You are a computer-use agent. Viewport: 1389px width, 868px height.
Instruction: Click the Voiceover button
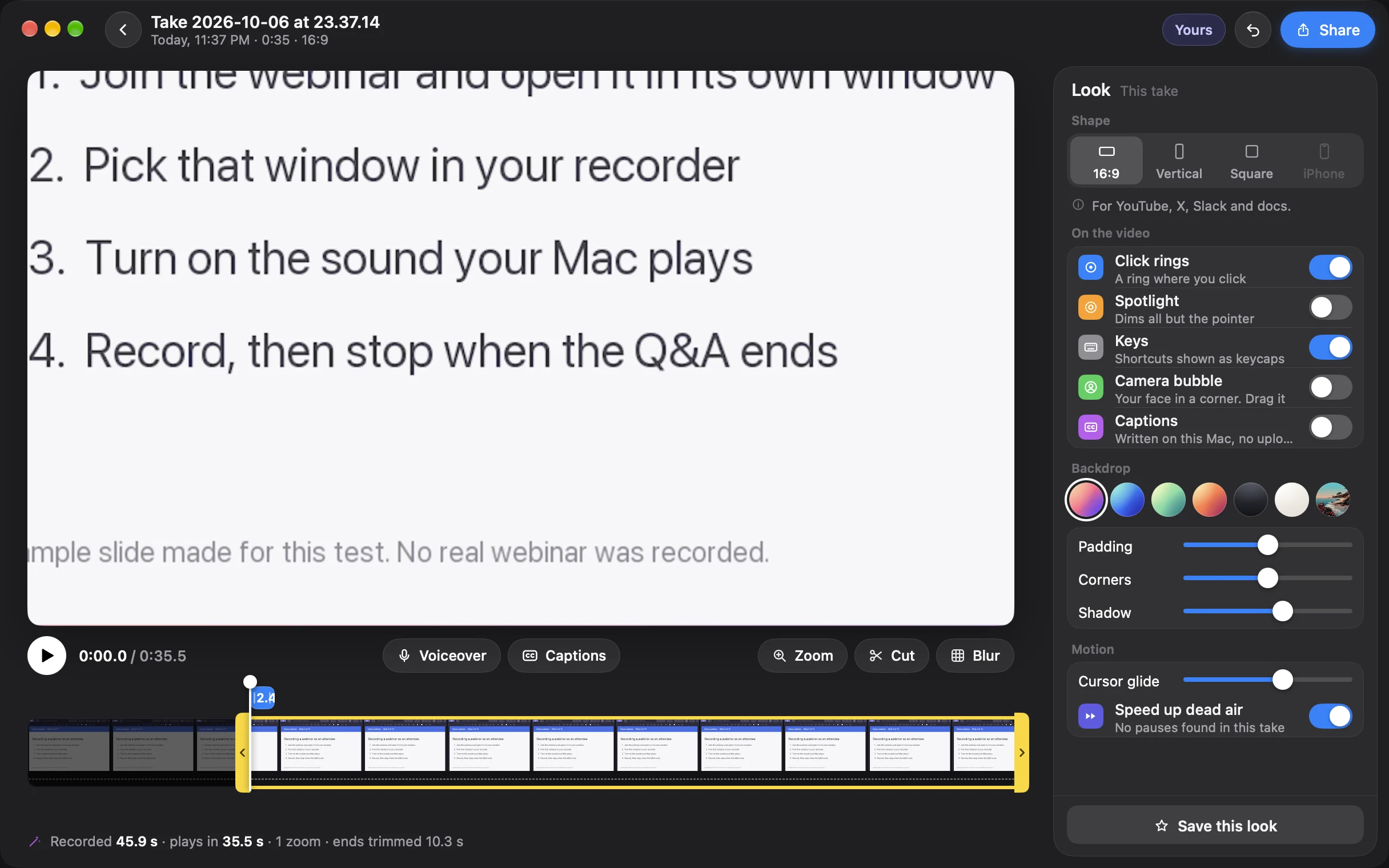click(441, 656)
